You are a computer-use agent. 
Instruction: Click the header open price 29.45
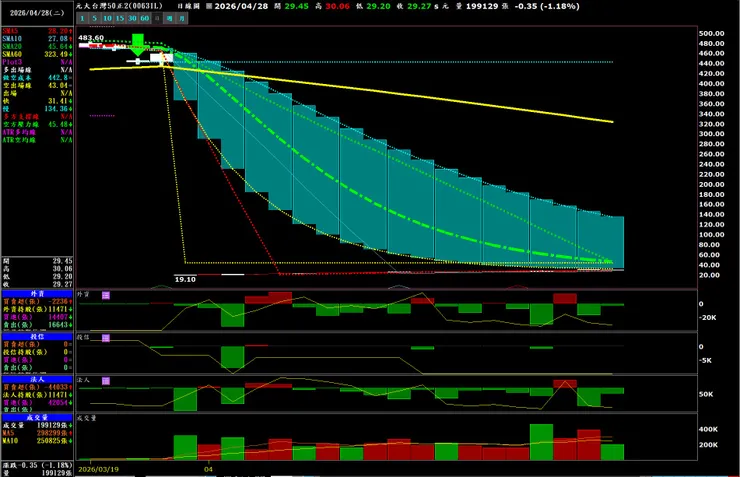296,6
